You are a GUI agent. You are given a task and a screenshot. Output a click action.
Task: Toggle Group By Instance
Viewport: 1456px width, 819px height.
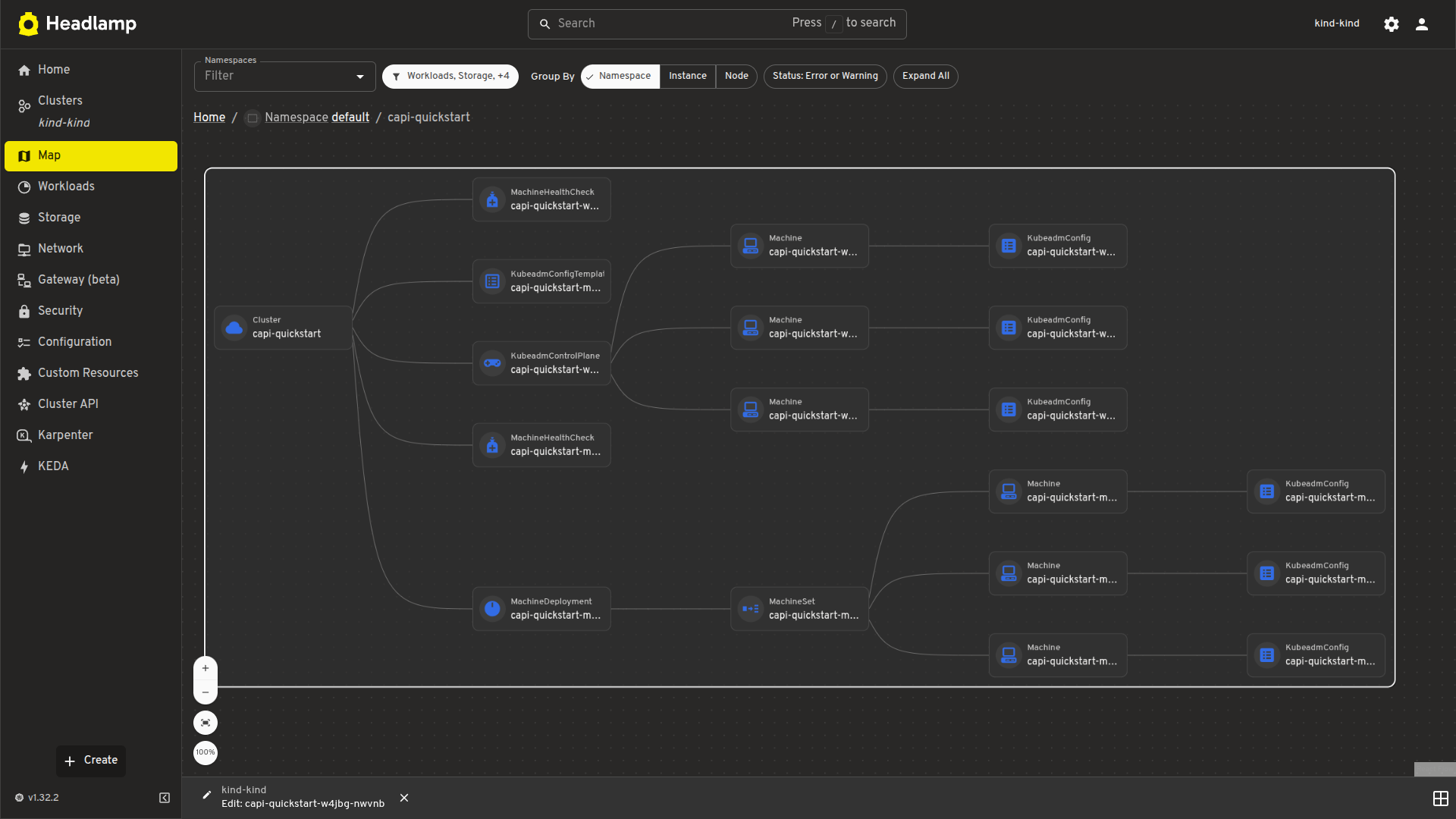687,77
